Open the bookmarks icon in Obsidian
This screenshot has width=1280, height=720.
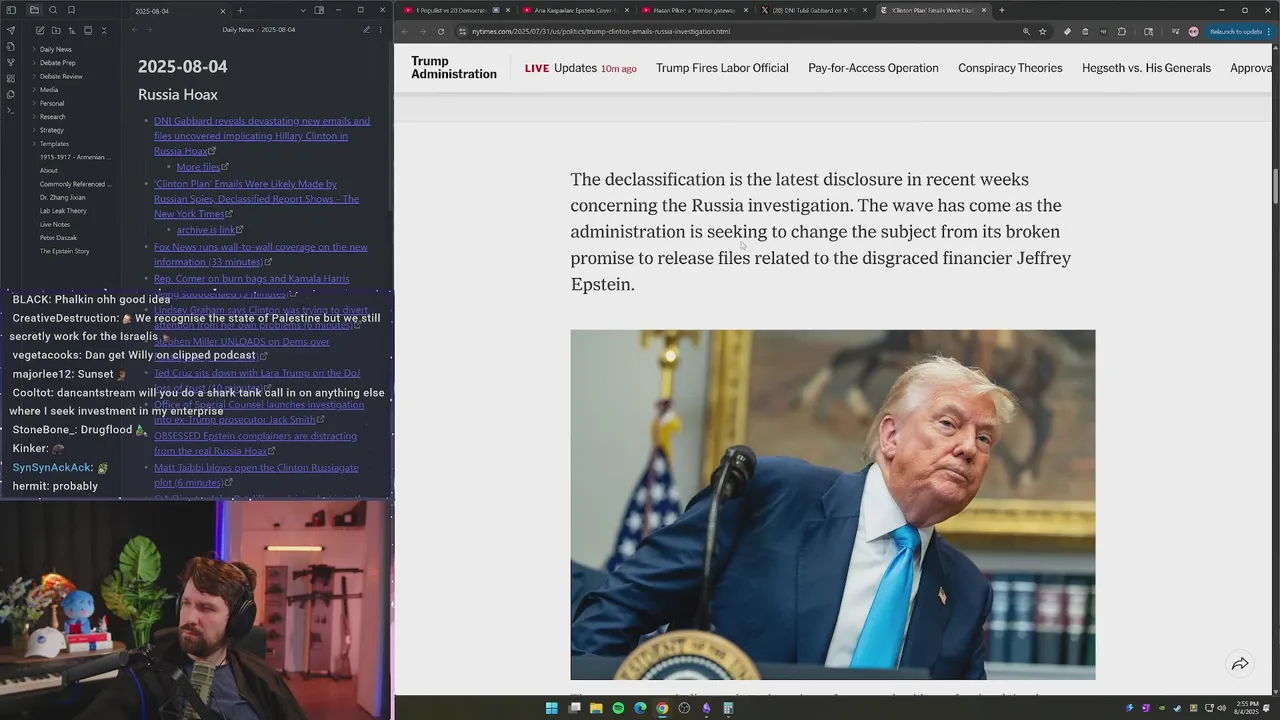coord(71,10)
